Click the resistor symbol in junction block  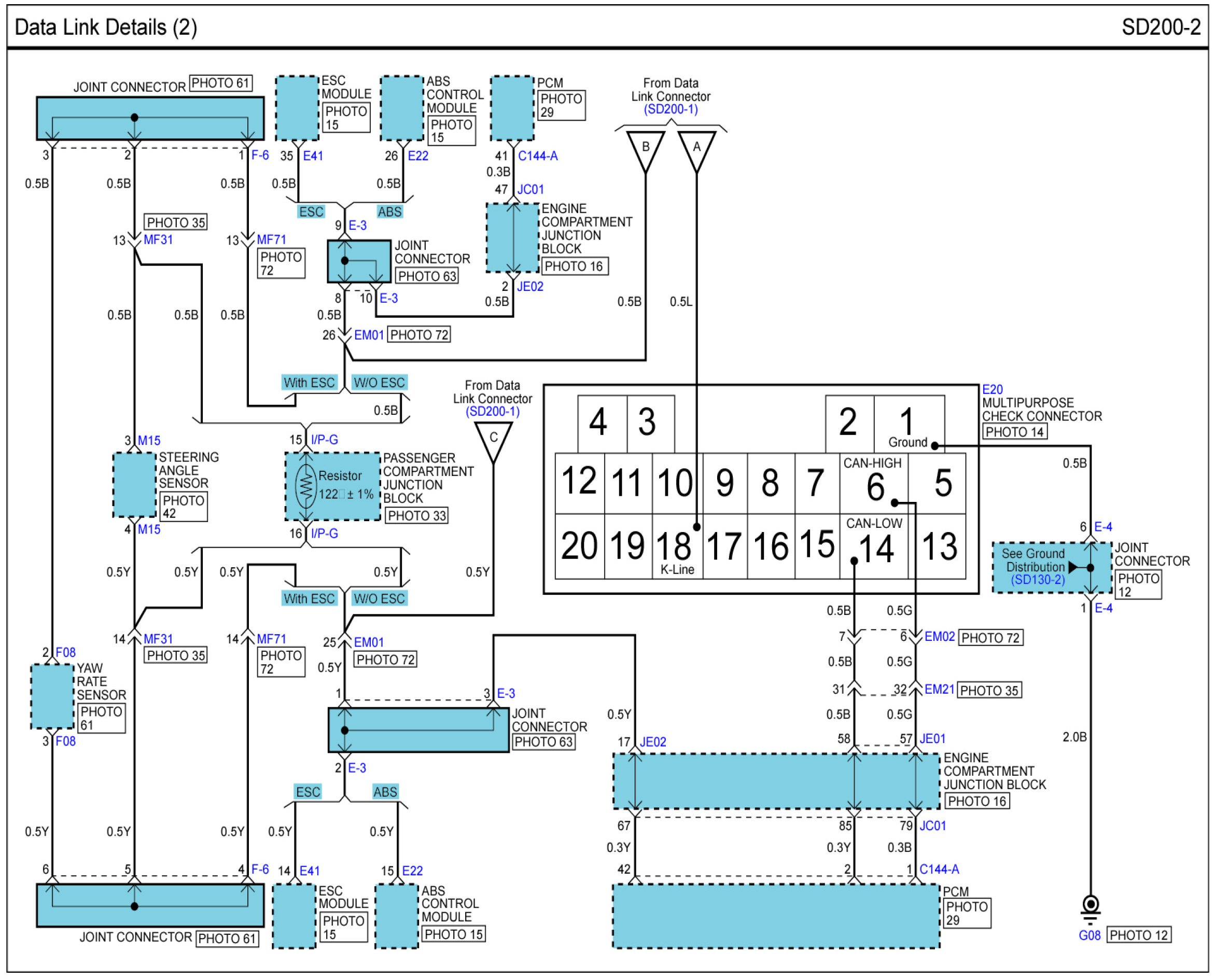pos(305,486)
